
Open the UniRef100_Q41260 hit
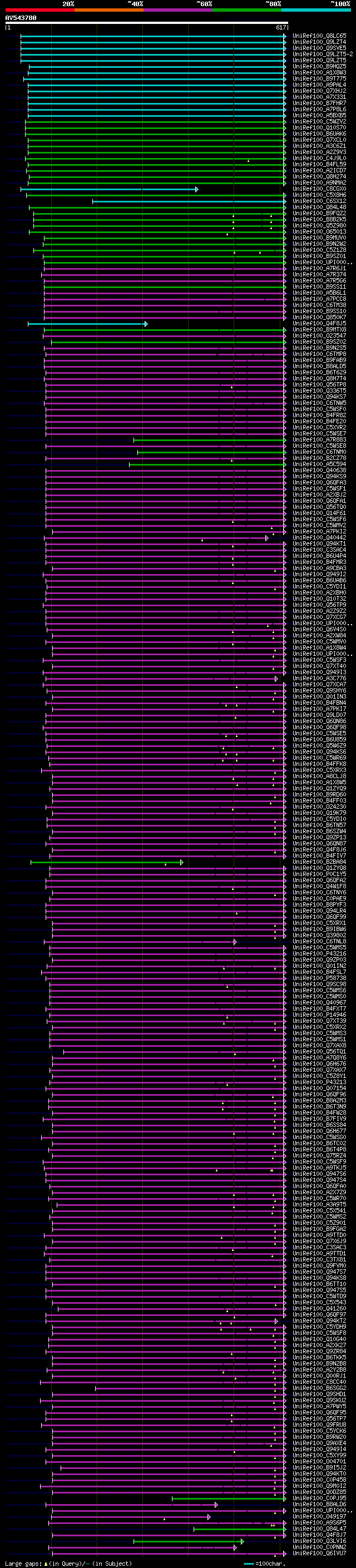point(319,1308)
